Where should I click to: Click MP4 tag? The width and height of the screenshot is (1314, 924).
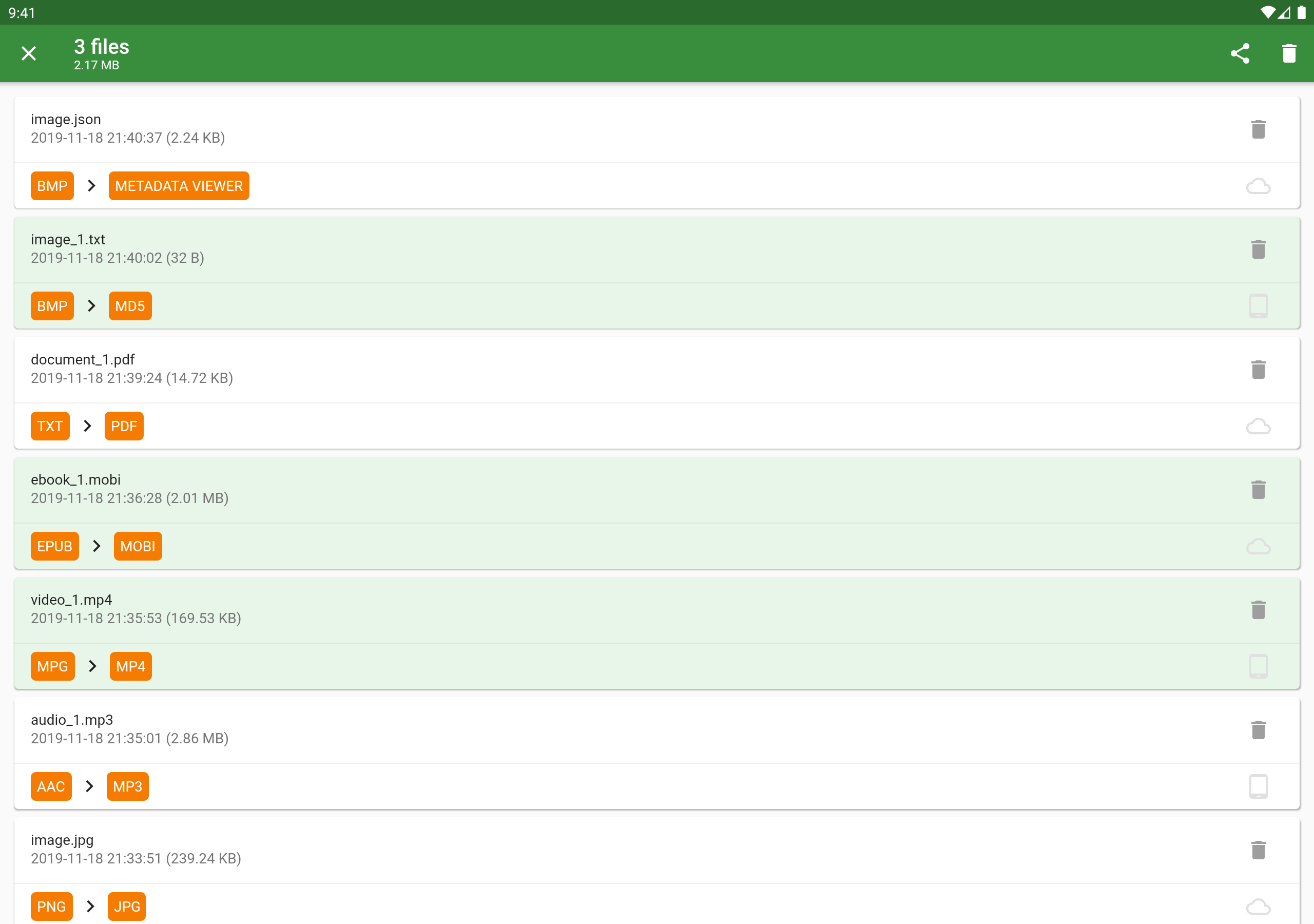pos(130,667)
